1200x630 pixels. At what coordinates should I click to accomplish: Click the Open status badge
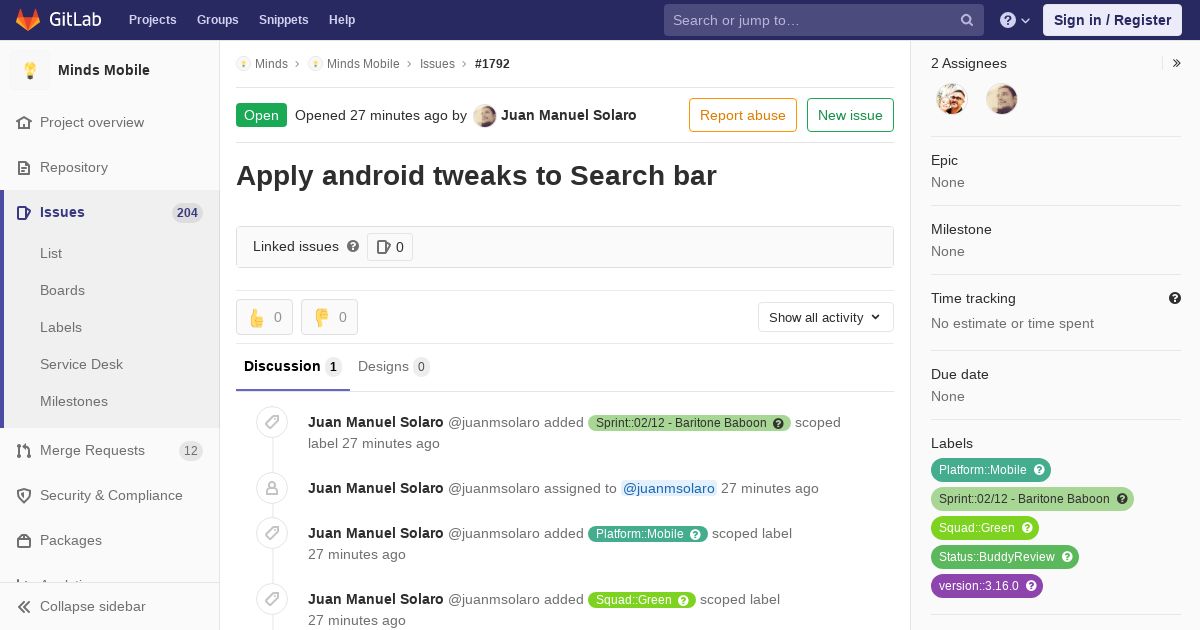pos(261,115)
